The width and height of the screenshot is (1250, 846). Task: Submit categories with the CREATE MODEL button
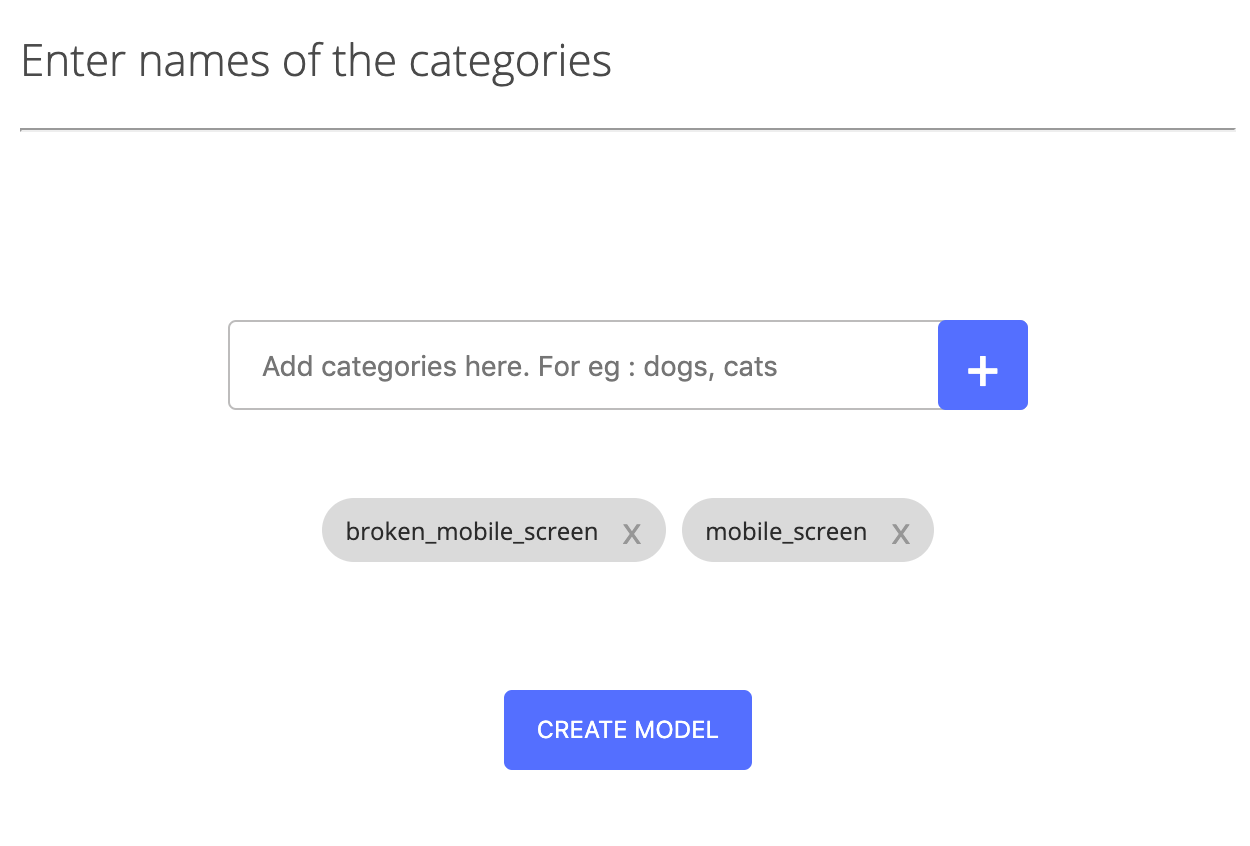[627, 730]
